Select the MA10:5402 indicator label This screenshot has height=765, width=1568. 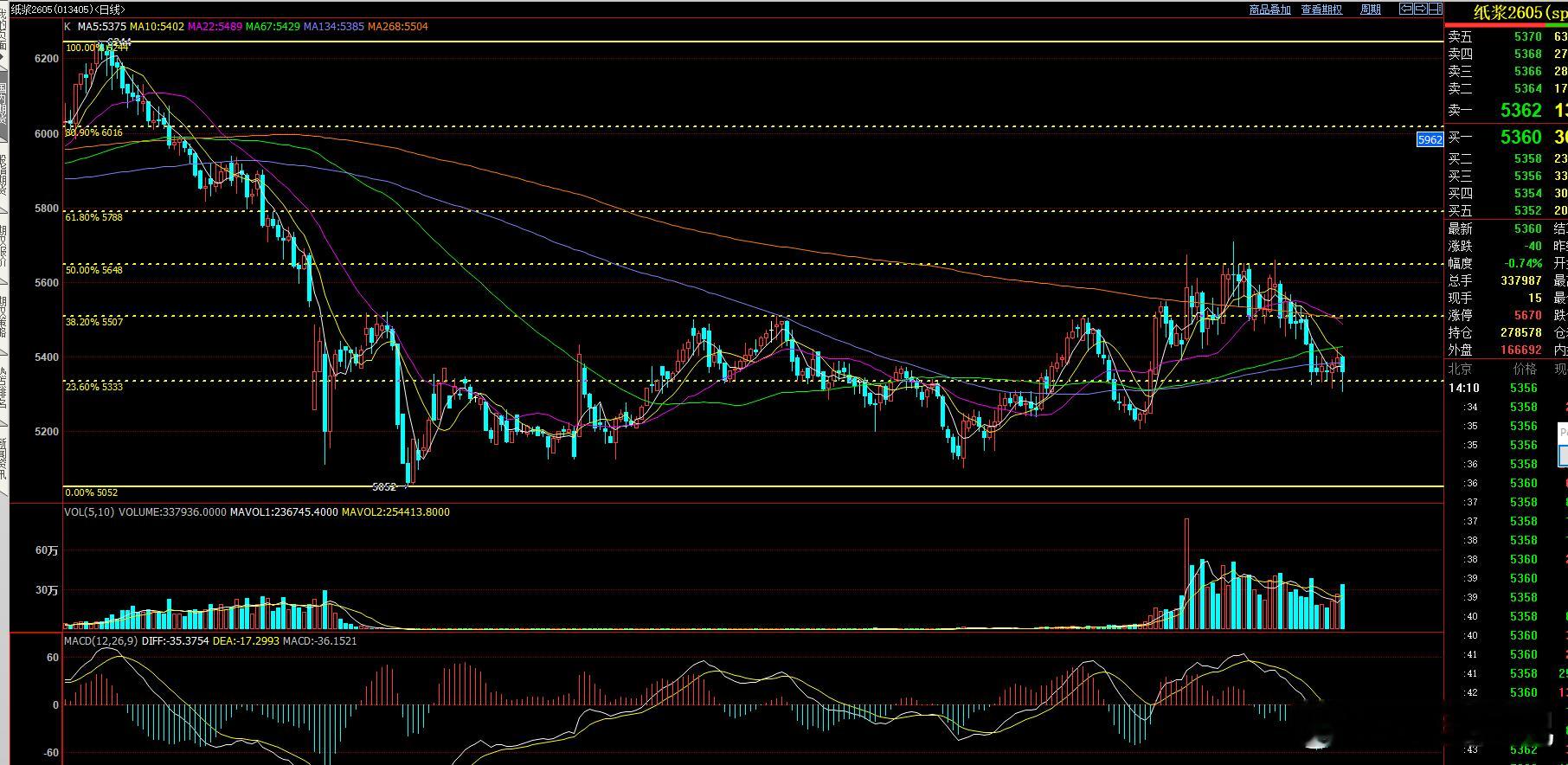pyautogui.click(x=157, y=27)
